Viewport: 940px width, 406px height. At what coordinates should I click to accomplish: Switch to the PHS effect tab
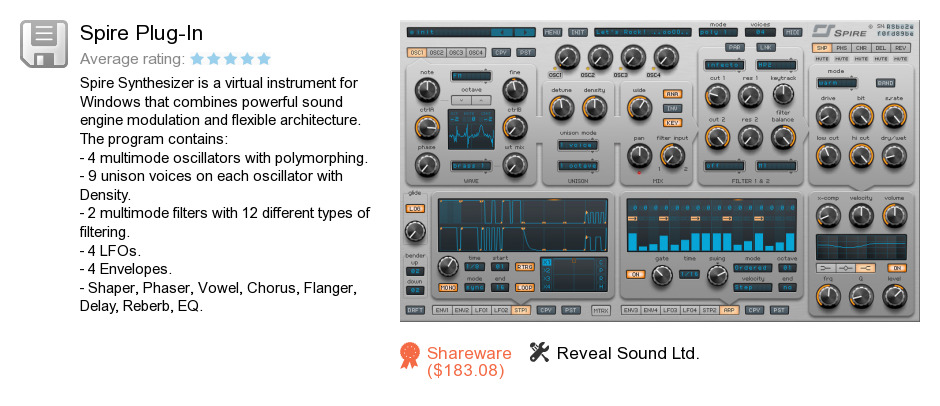(841, 47)
